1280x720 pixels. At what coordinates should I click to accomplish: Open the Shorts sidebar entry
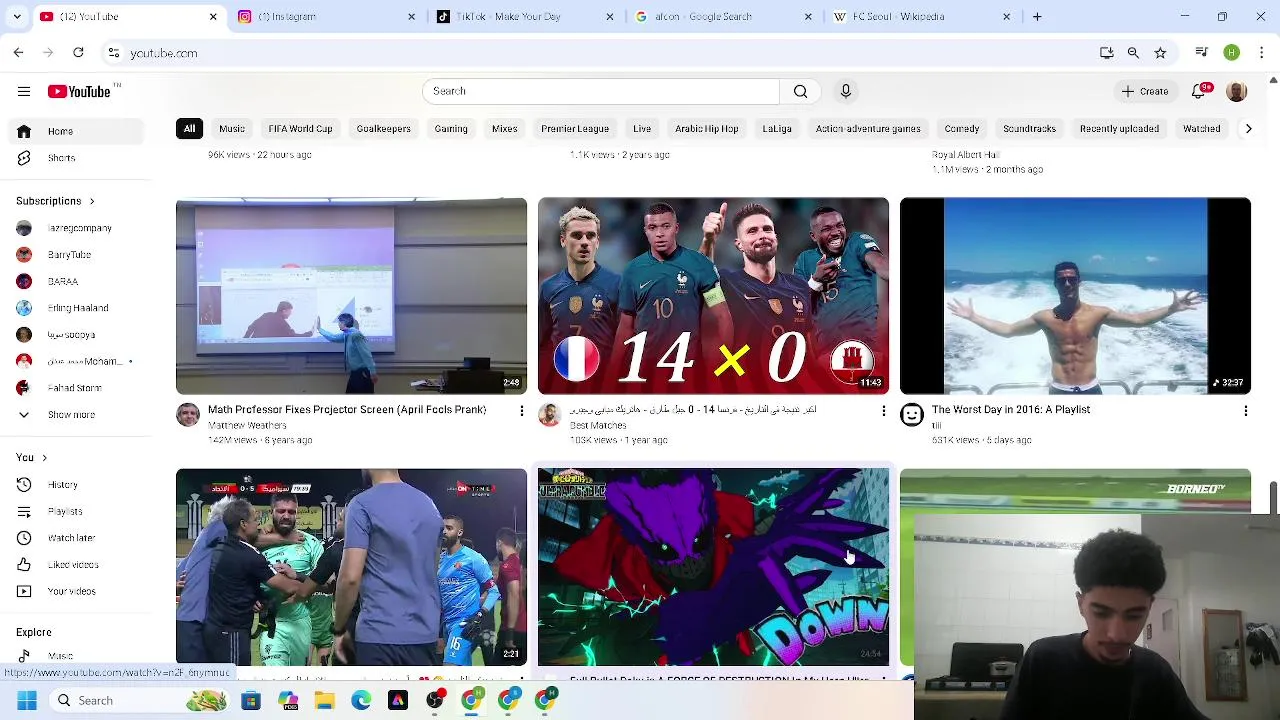click(x=75, y=158)
